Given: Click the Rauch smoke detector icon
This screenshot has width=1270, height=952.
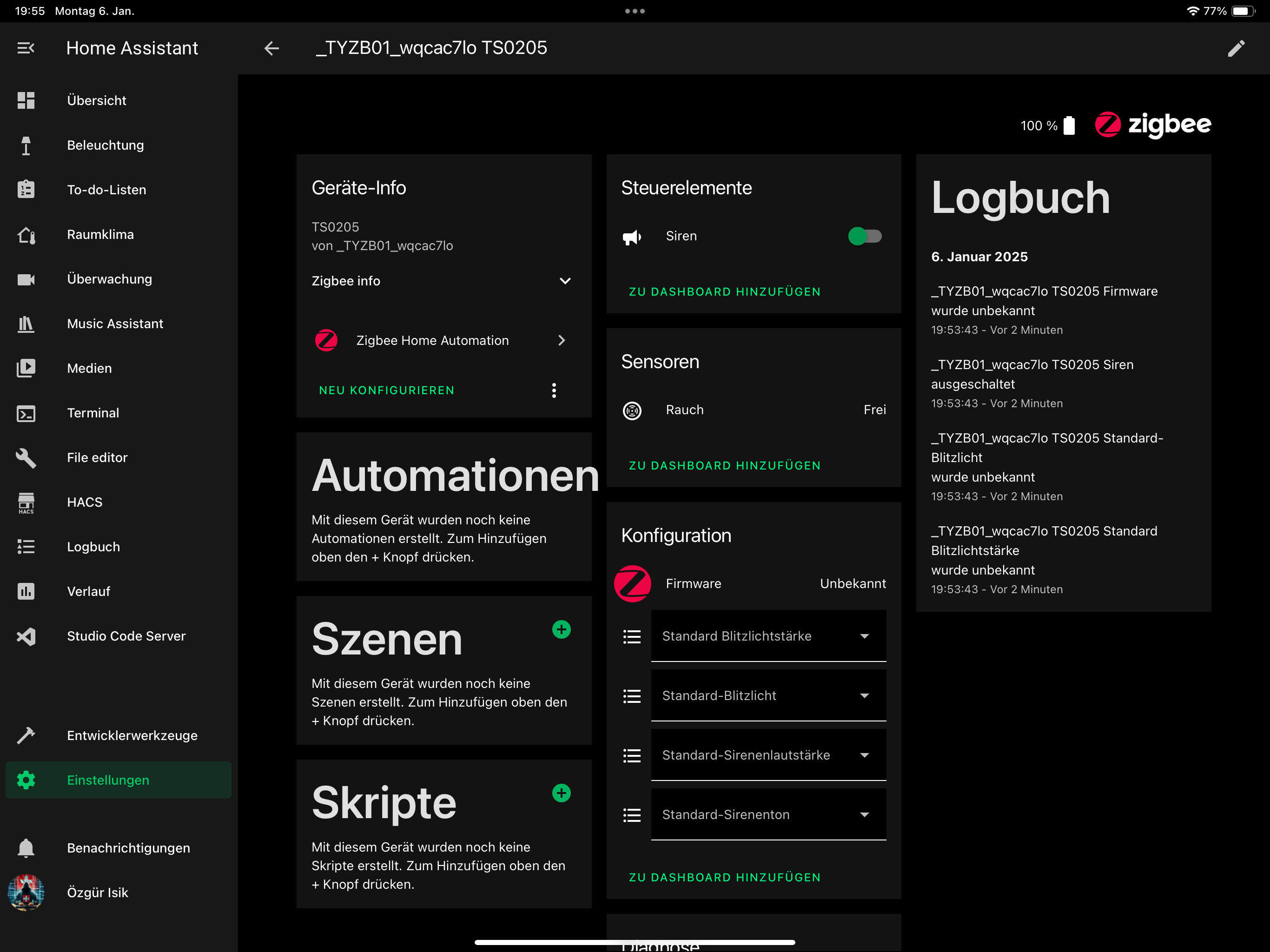Looking at the screenshot, I should pos(632,410).
